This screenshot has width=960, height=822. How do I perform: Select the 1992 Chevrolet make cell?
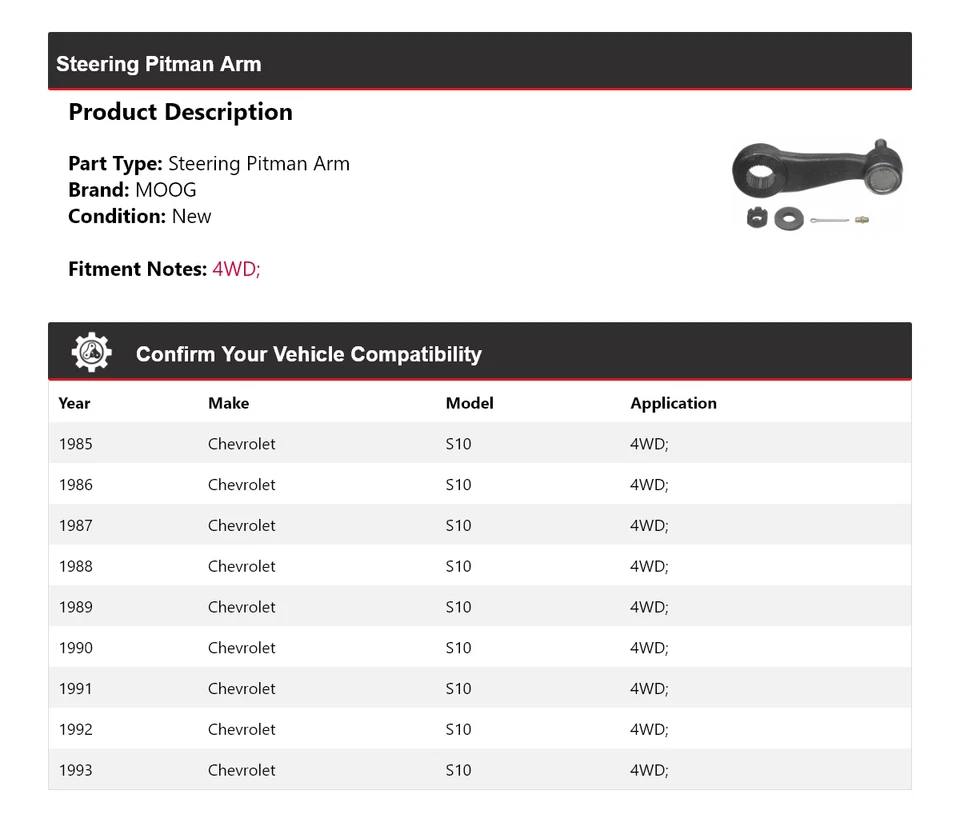coord(241,730)
